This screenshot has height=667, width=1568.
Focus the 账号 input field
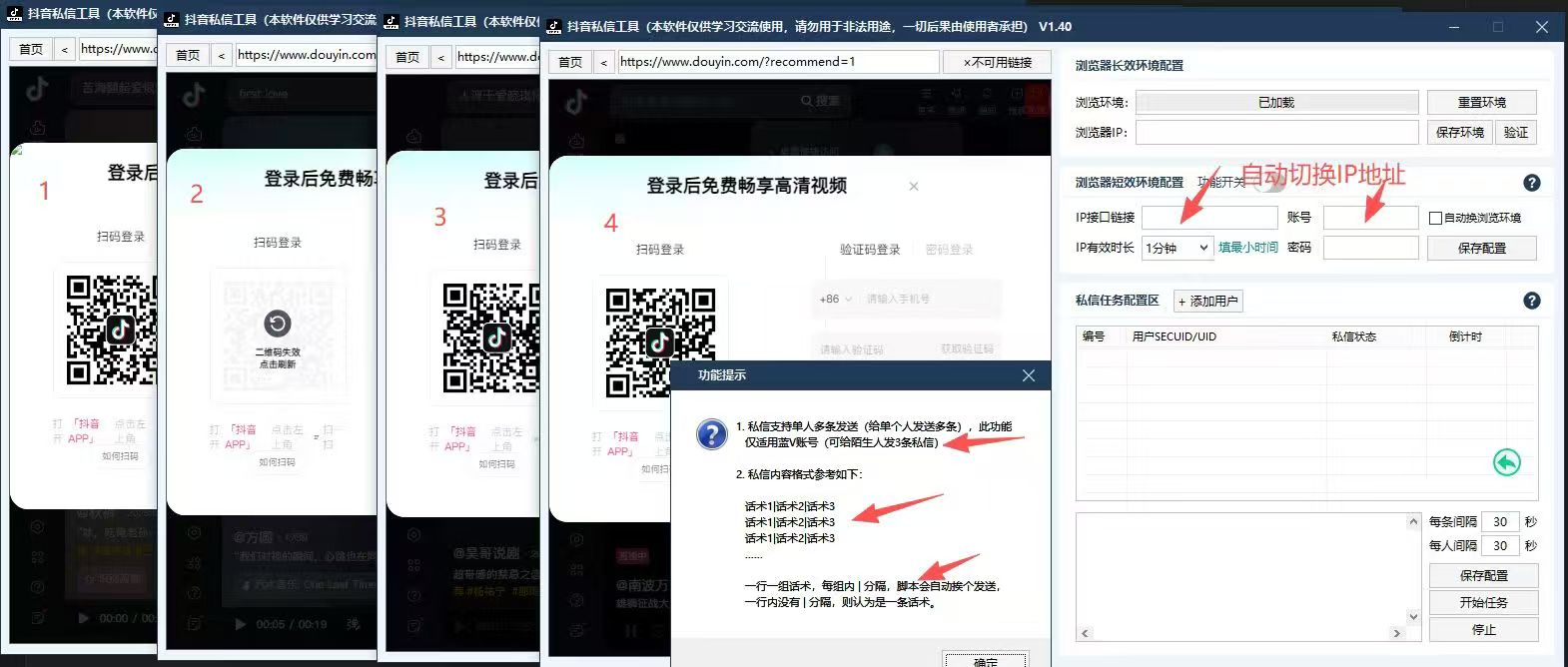tap(1370, 218)
